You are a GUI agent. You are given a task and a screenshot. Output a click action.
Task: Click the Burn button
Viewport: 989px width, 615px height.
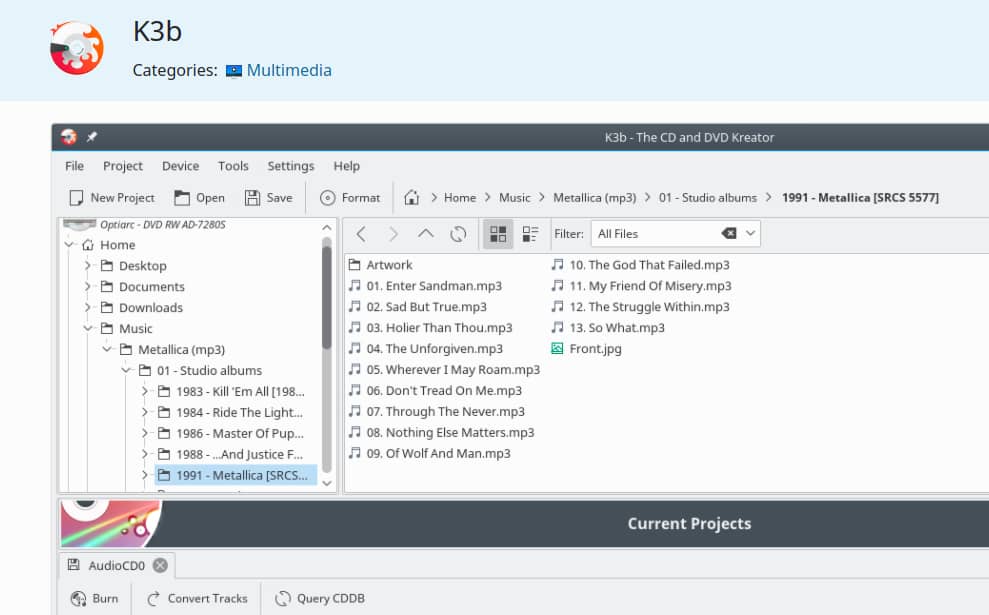pyautogui.click(x=95, y=599)
